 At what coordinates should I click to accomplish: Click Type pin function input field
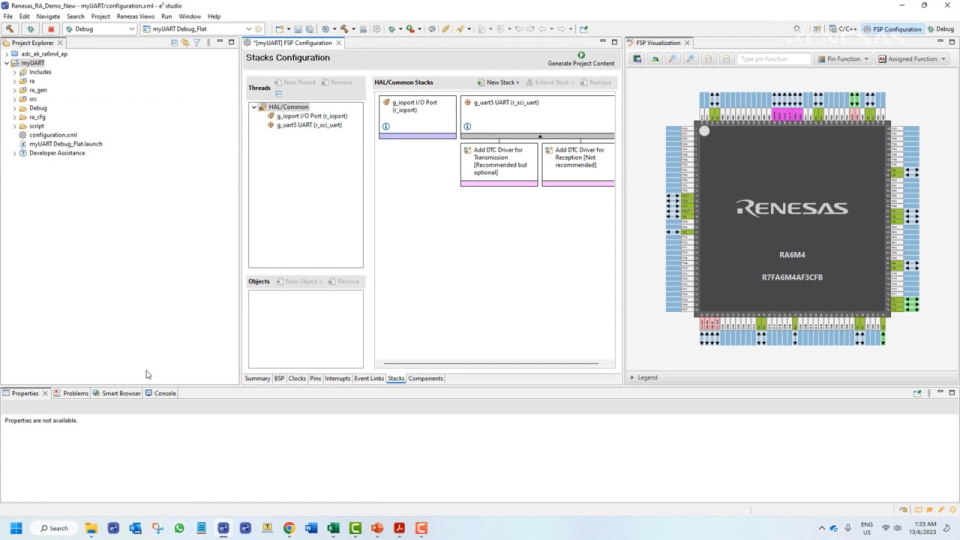(x=773, y=59)
